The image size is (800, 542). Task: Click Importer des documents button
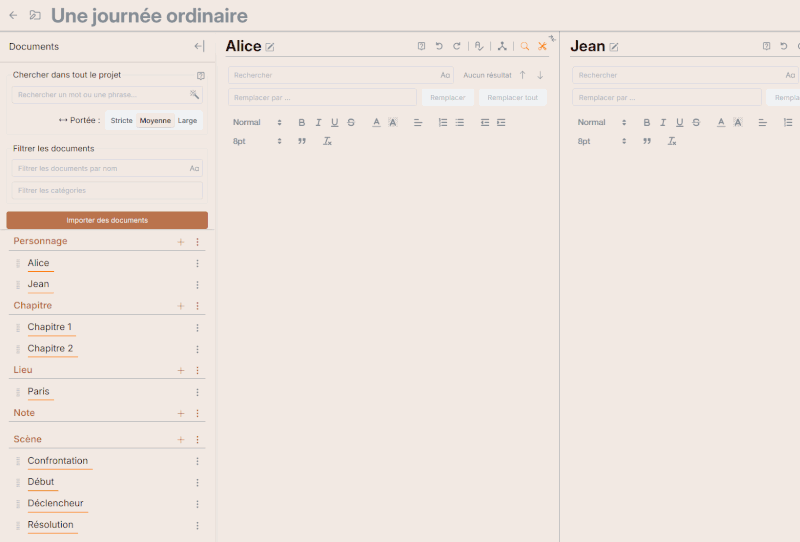click(x=107, y=220)
